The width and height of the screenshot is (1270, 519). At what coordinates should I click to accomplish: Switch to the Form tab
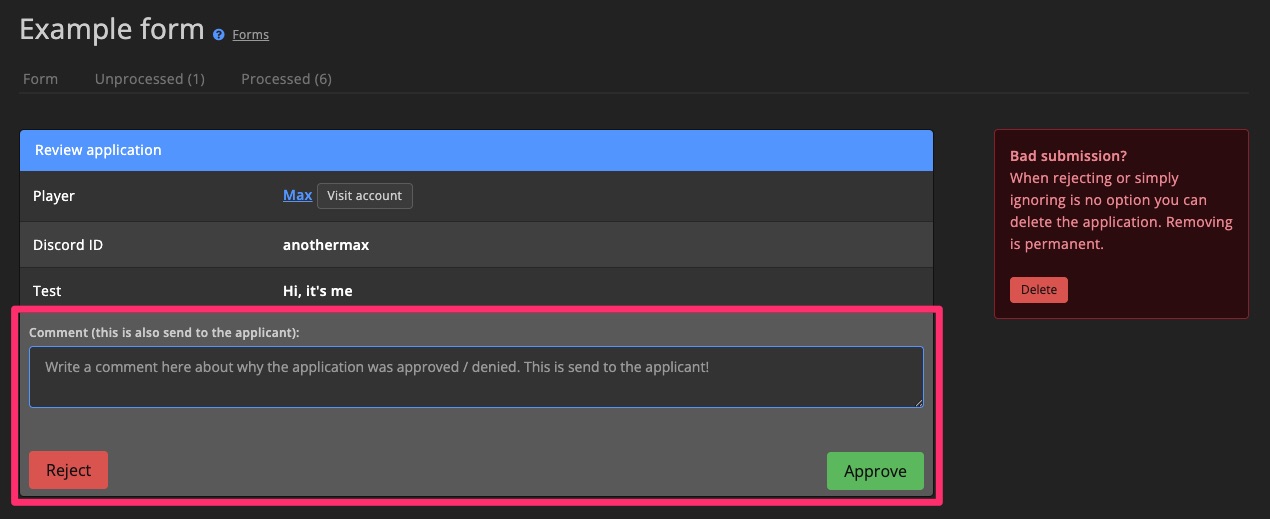(40, 79)
